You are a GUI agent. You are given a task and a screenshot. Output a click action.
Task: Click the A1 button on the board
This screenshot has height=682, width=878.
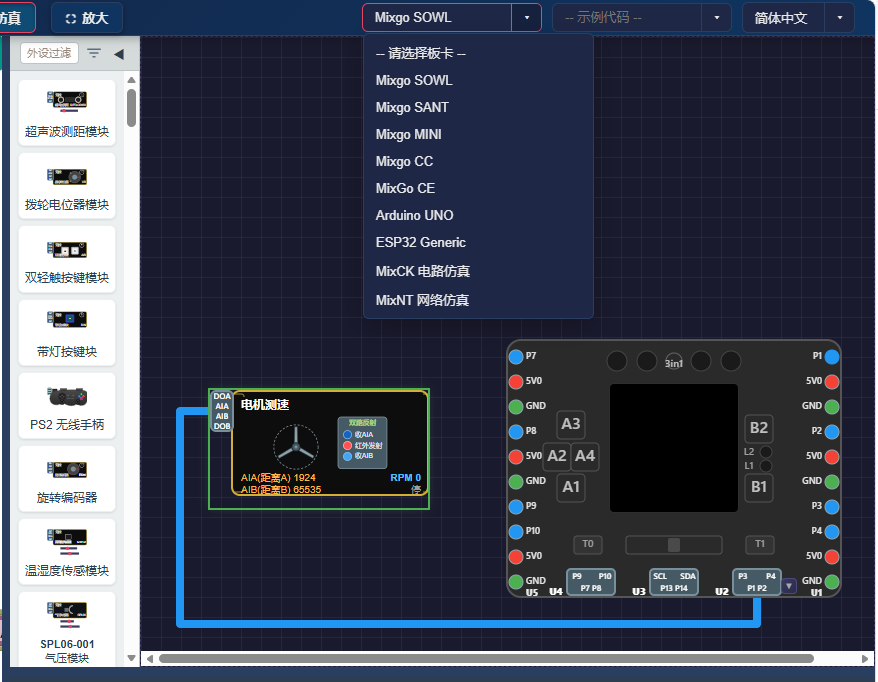[571, 487]
